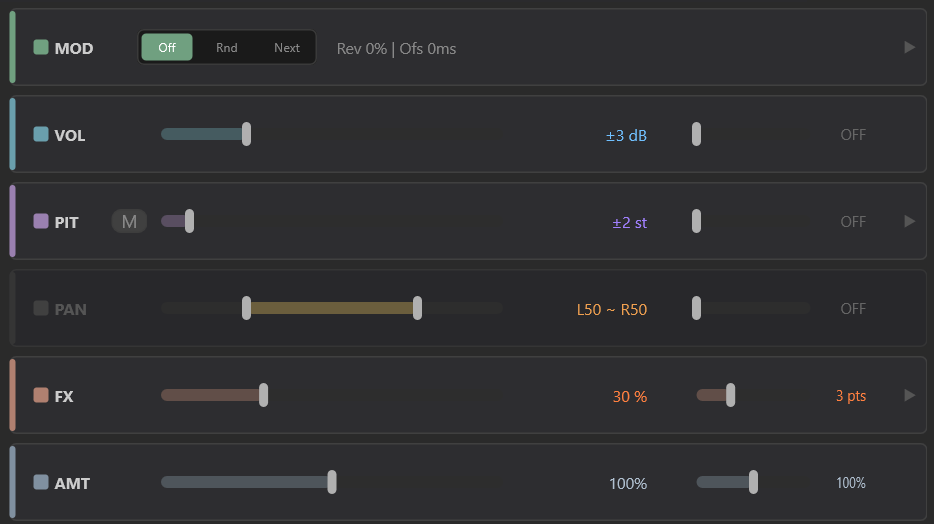Toggle the green MOD enable square

tap(41, 47)
